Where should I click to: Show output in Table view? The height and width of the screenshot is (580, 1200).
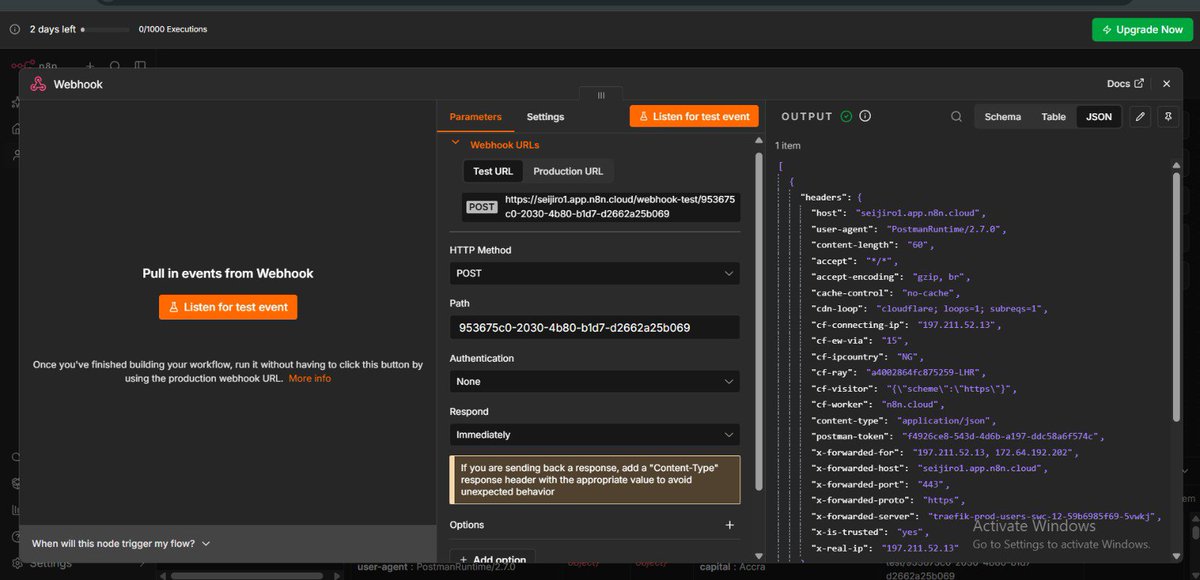click(1054, 117)
